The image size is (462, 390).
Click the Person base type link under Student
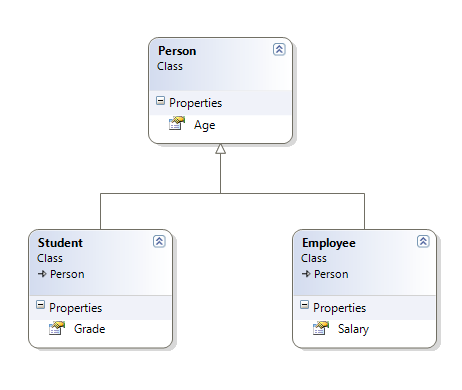pos(67,274)
